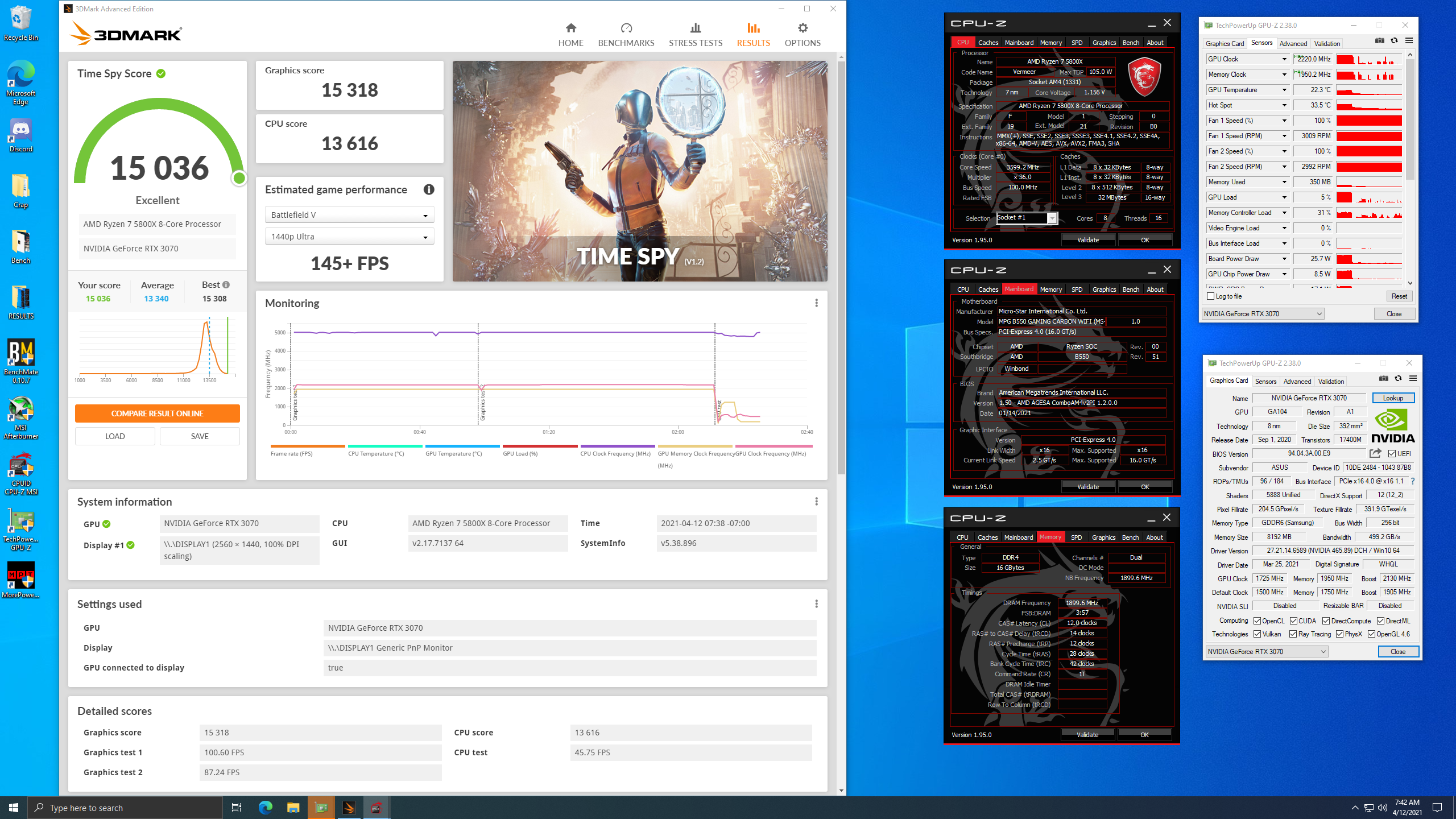This screenshot has width=1456, height=819.
Task: Toggle DirectCompute checkbox in GPU-Z
Action: 1326,621
